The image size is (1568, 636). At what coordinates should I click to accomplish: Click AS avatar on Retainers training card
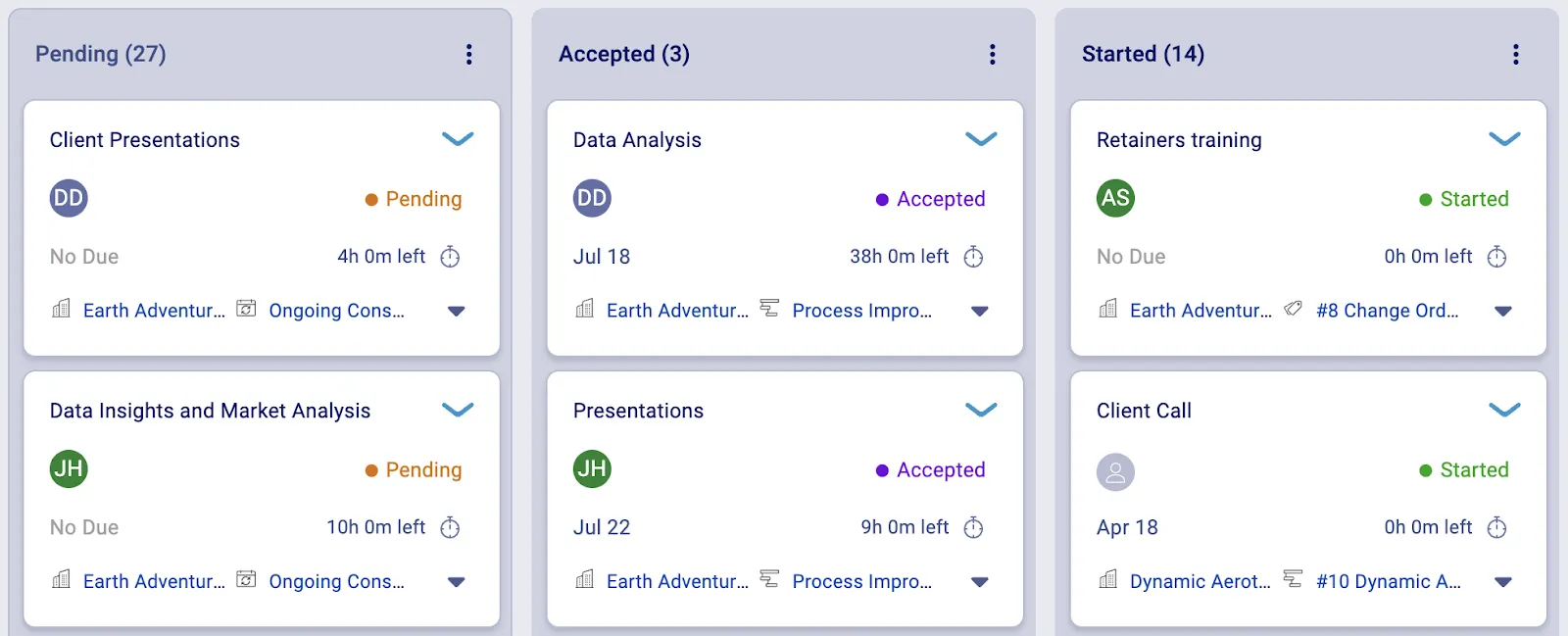coord(1115,198)
